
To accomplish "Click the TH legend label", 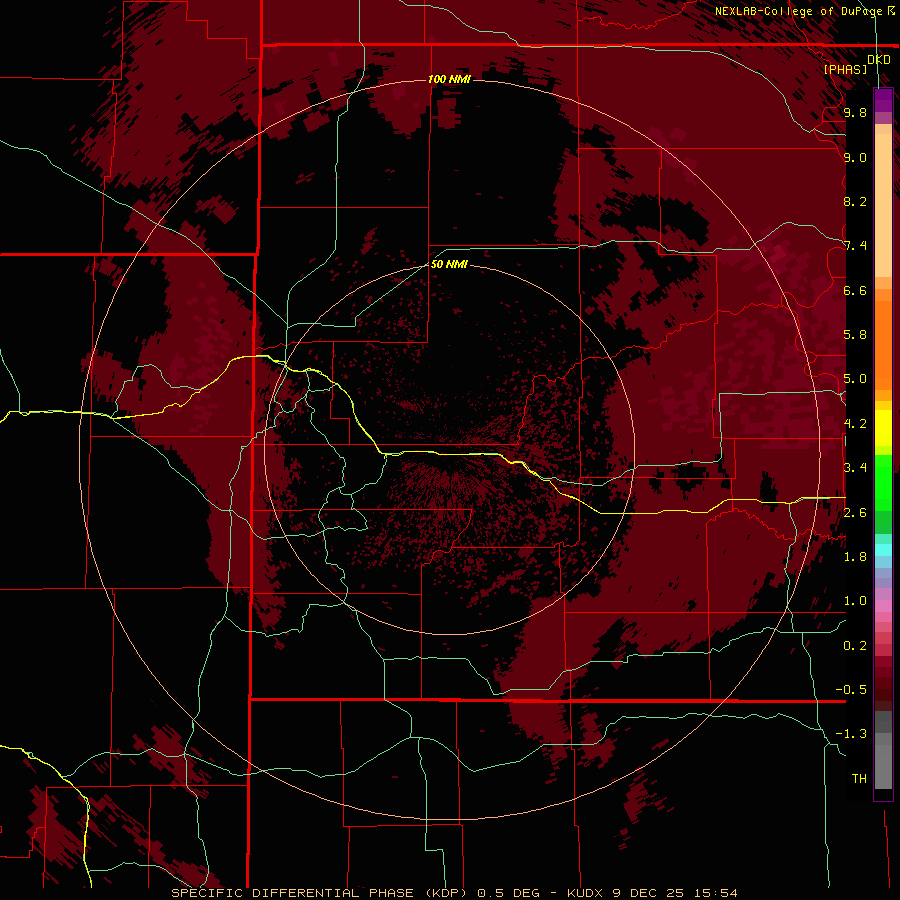I will [859, 779].
